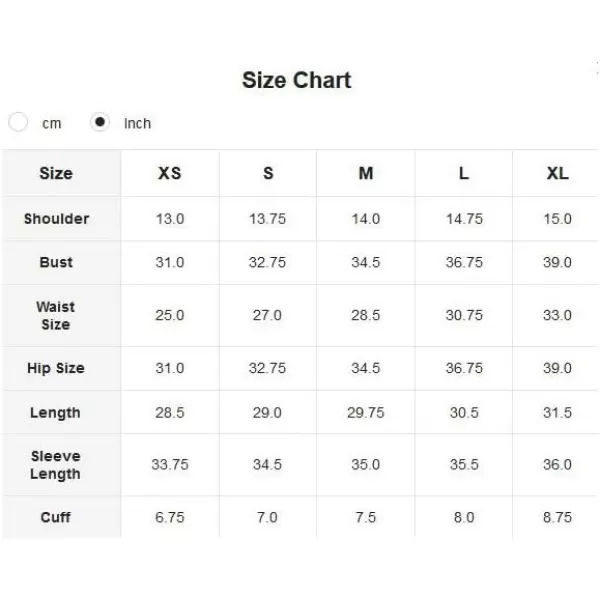Screen dimensions: 600x600
Task: Click the Cuff row label
Action: pyautogui.click(x=55, y=517)
